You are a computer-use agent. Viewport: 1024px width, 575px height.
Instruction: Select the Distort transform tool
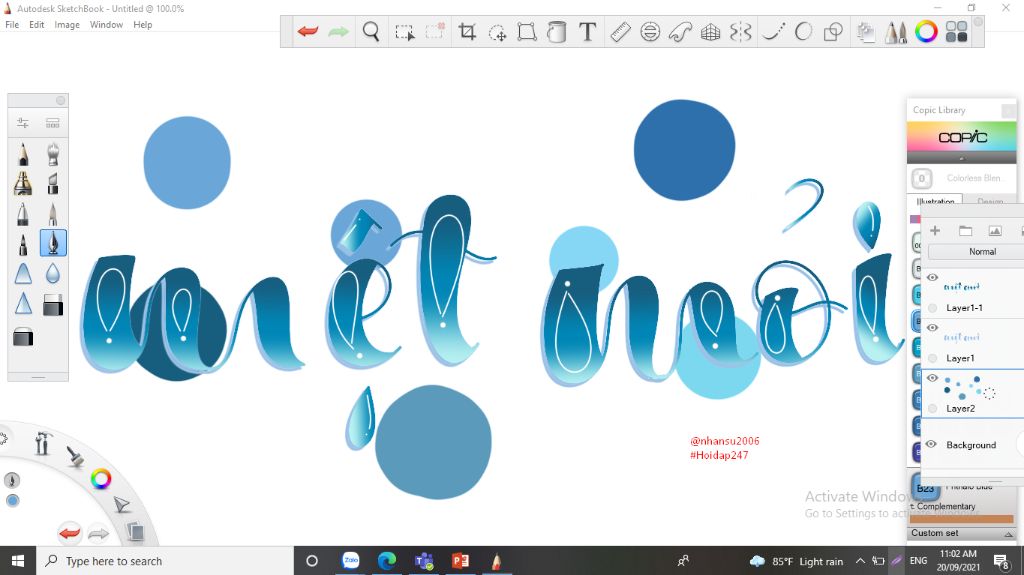[526, 31]
